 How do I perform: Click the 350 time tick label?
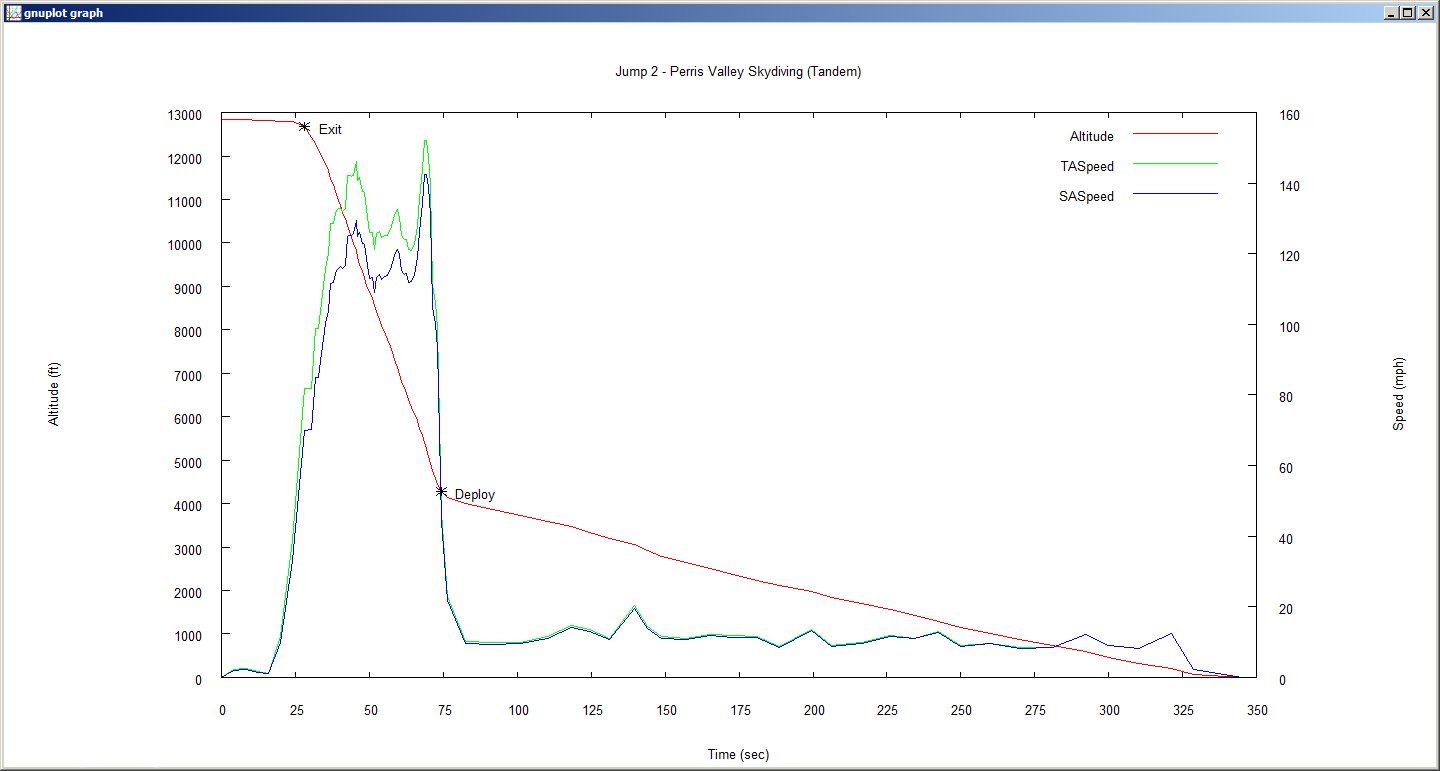pos(1257,710)
